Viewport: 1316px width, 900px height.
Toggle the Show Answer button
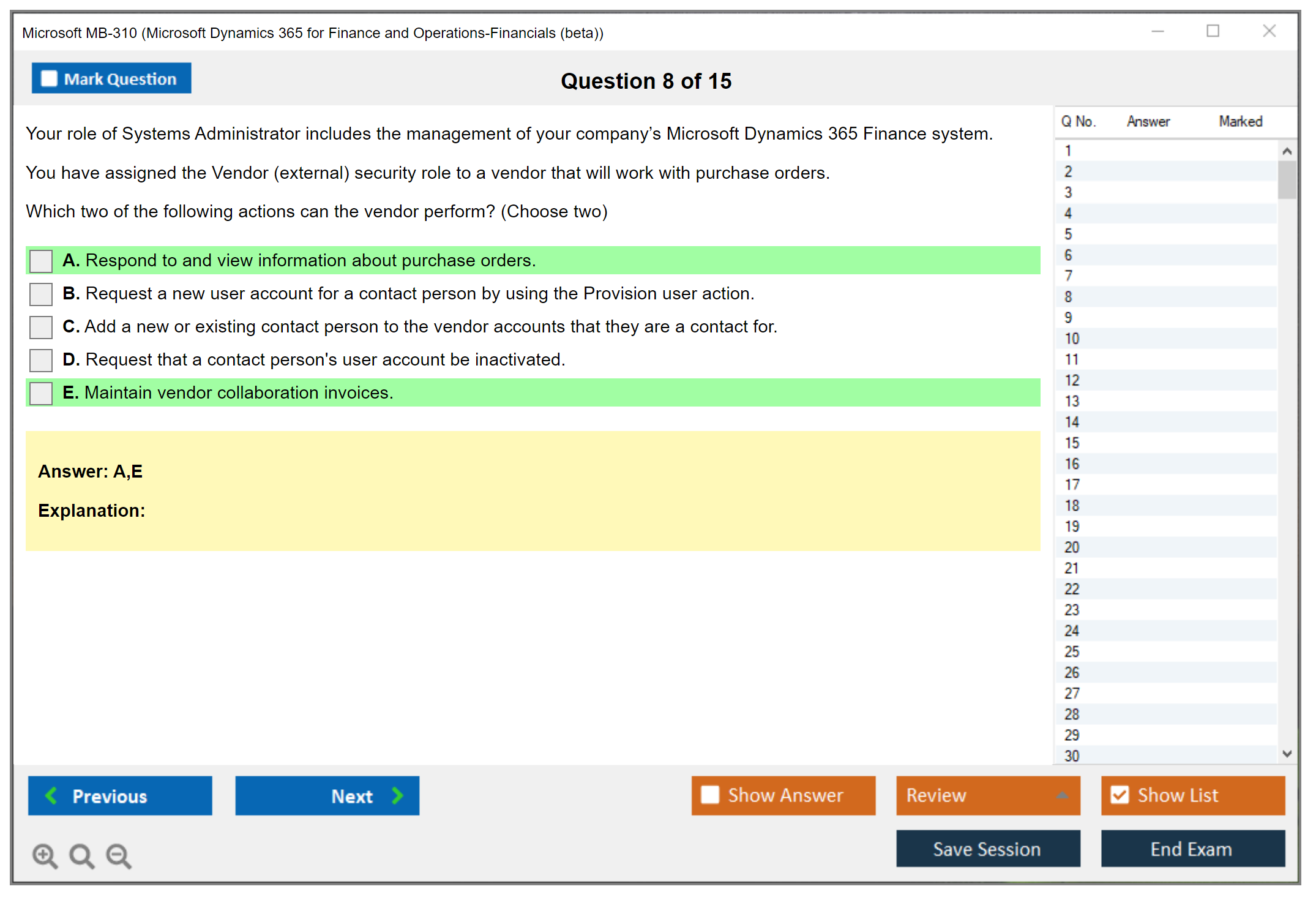pos(783,795)
